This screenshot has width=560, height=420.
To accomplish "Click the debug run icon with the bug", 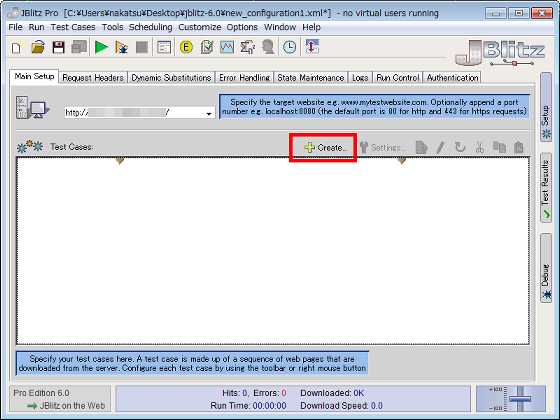I will [x=122, y=47].
